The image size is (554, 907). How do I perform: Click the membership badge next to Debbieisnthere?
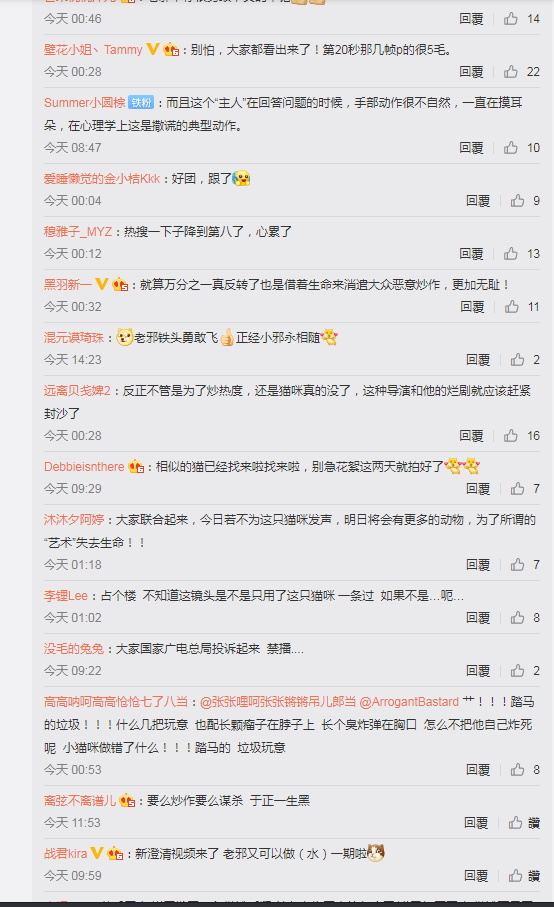(x=136, y=466)
